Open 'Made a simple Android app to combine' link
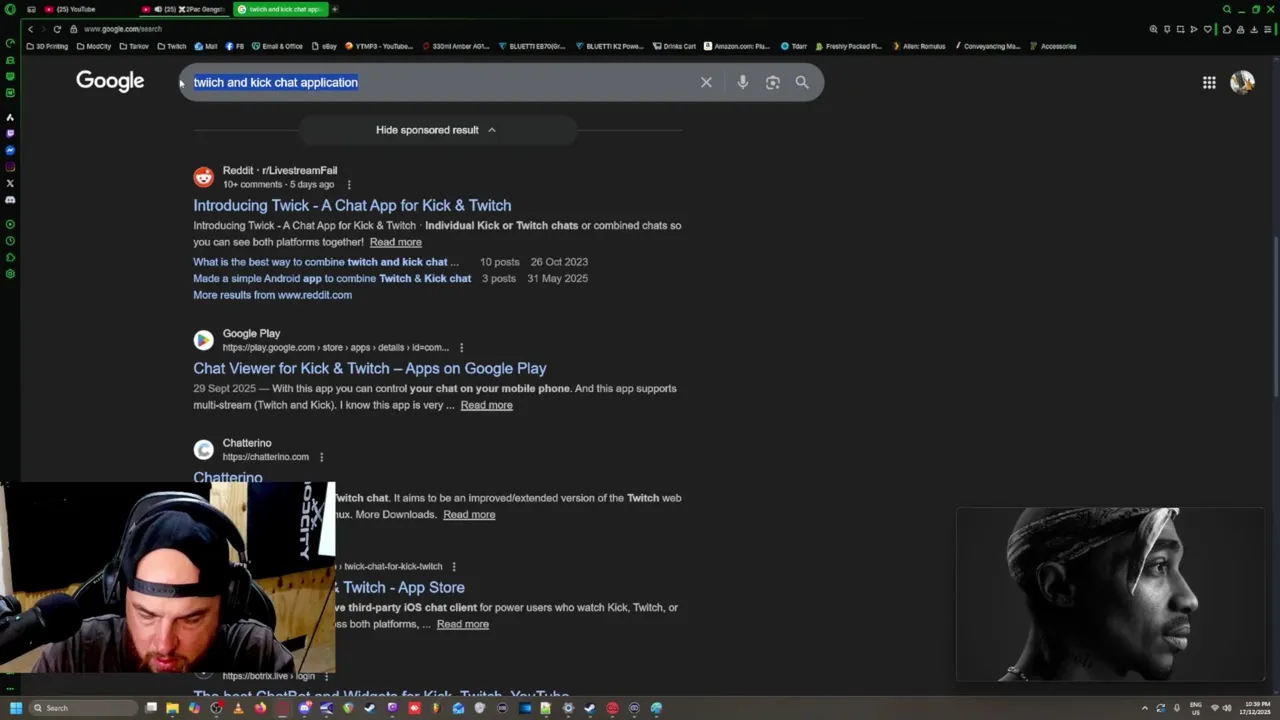 [x=332, y=278]
